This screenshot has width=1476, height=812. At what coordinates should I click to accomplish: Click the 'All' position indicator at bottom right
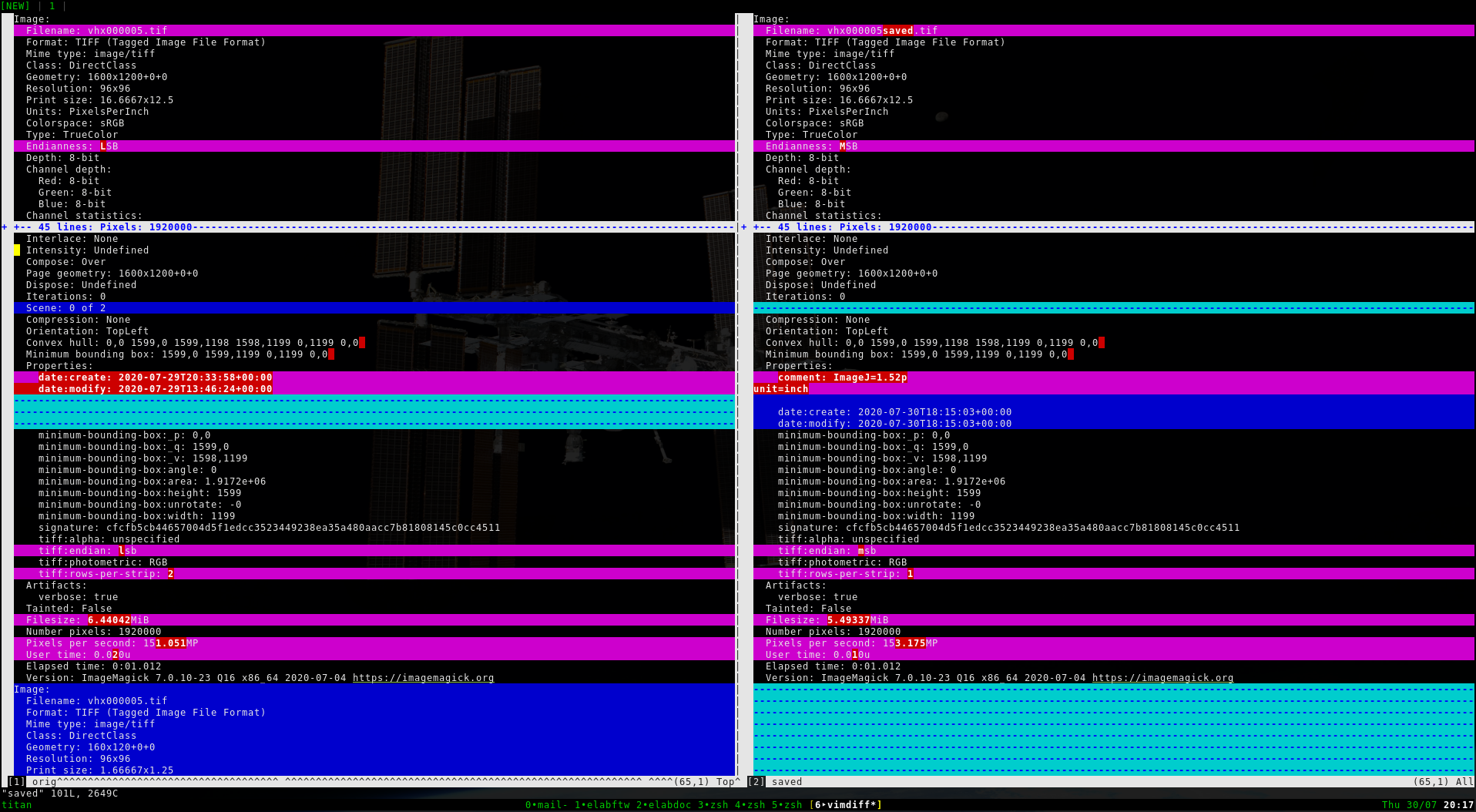1463,781
